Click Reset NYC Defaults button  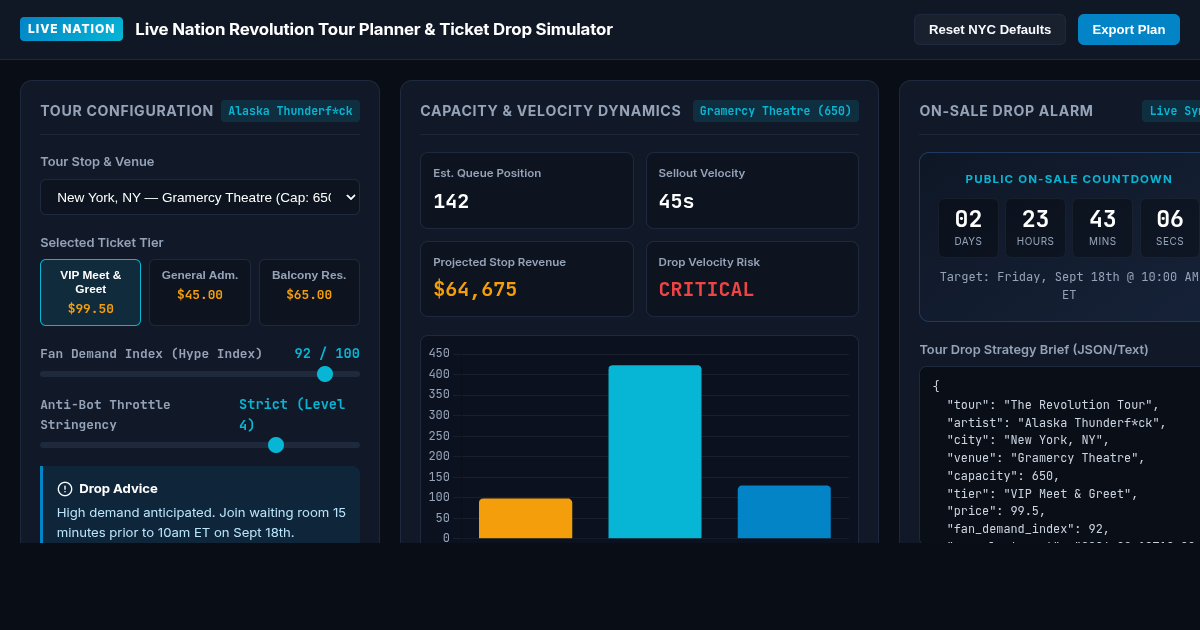pos(990,29)
